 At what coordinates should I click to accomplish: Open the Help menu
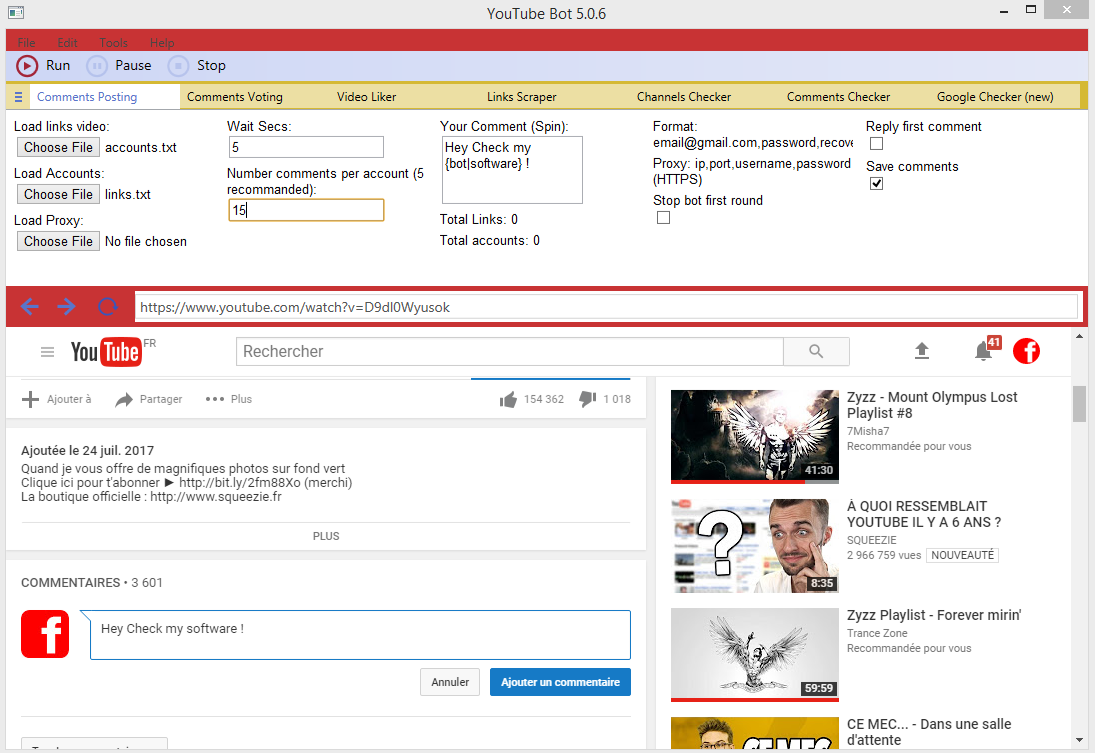pos(162,43)
